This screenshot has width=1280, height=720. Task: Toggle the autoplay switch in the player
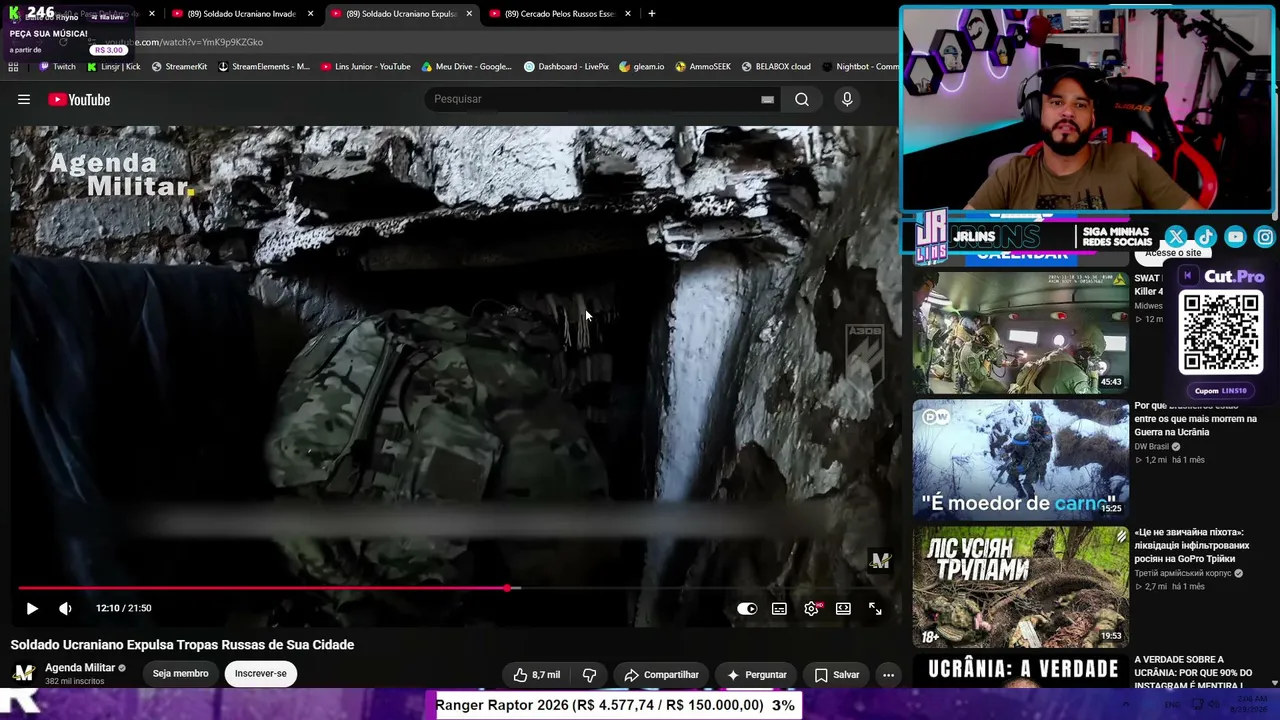click(x=747, y=608)
